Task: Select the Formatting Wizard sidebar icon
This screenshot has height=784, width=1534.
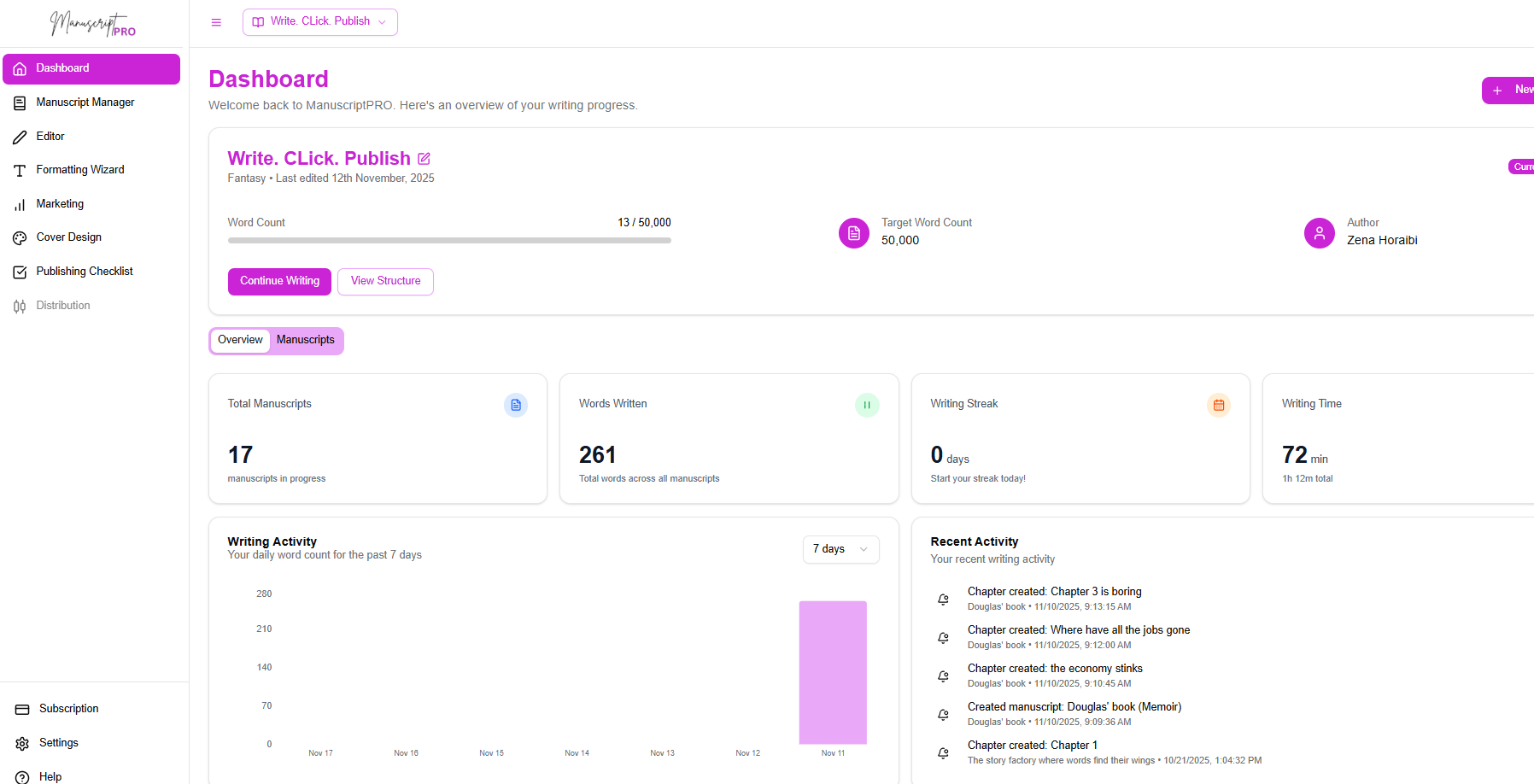Action: tap(20, 169)
